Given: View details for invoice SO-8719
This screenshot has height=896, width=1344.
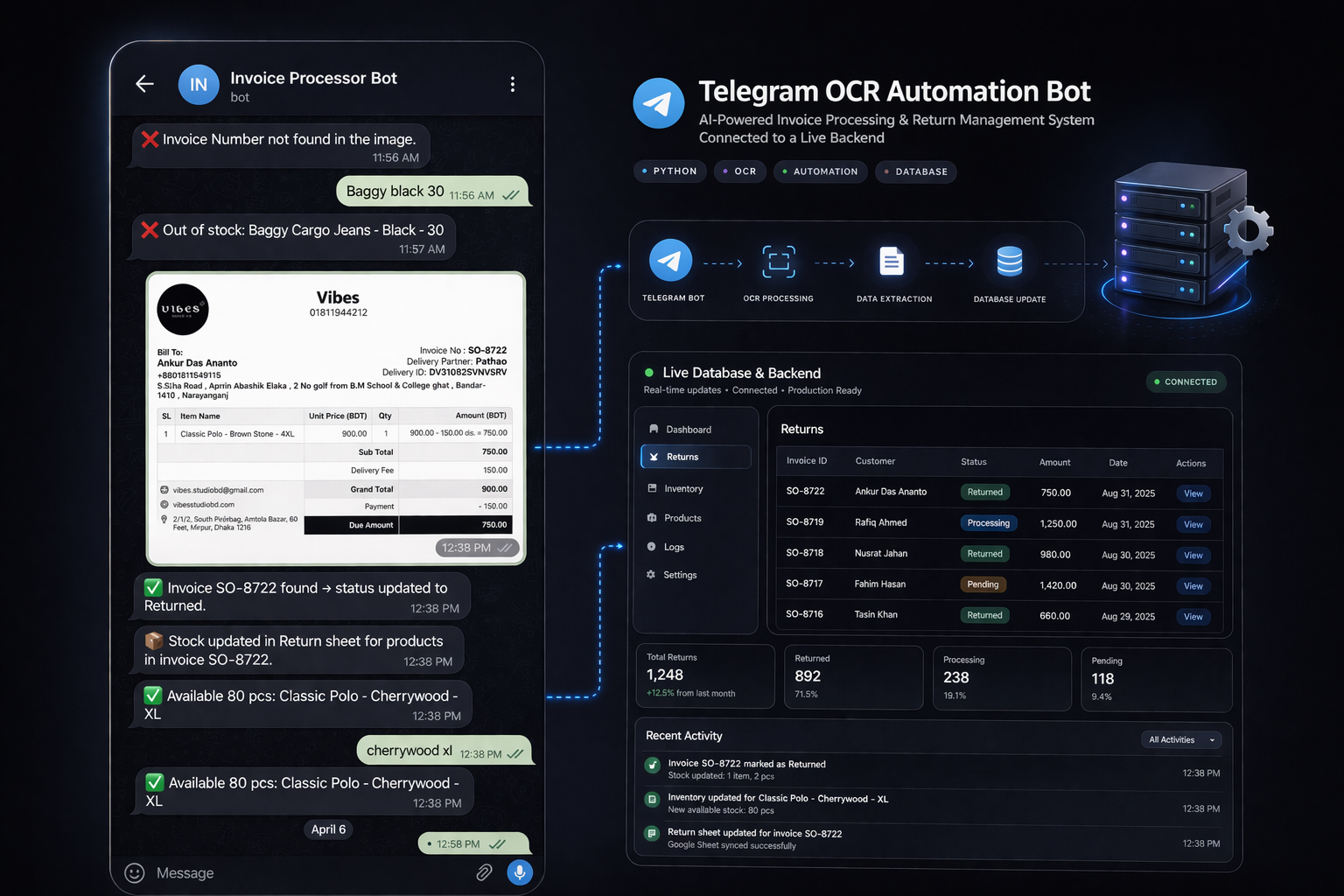Looking at the screenshot, I should tap(1193, 525).
